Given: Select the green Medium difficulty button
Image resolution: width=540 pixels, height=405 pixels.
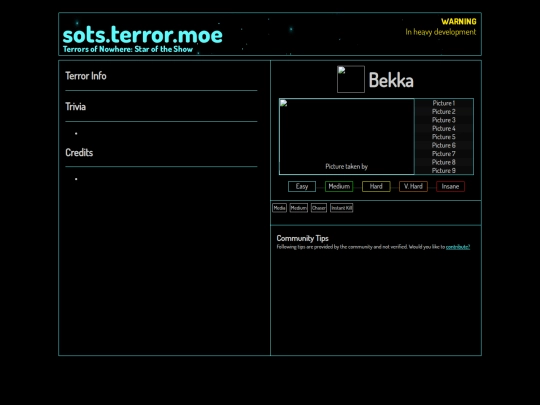Looking at the screenshot, I should tap(339, 186).
